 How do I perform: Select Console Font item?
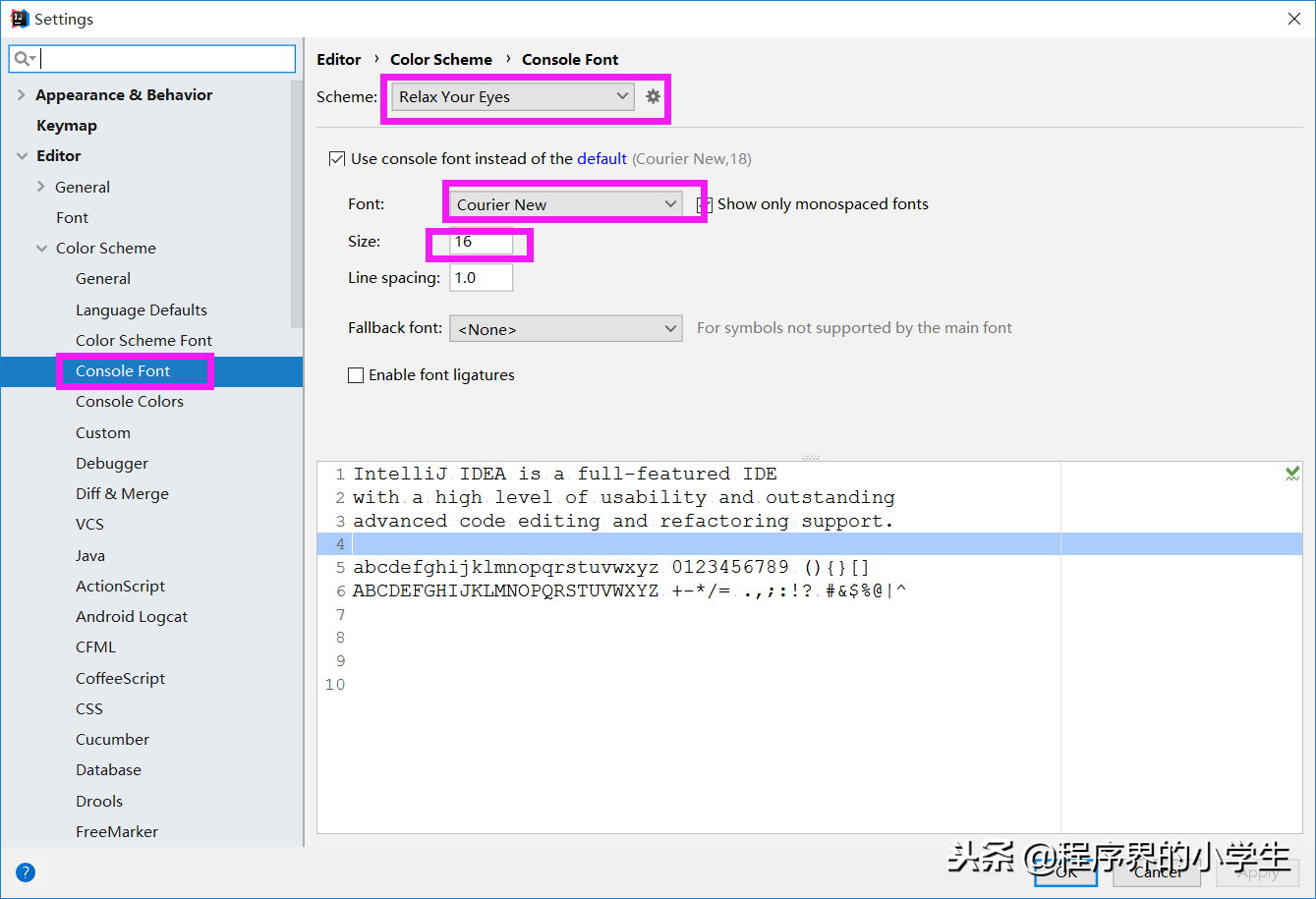[123, 371]
